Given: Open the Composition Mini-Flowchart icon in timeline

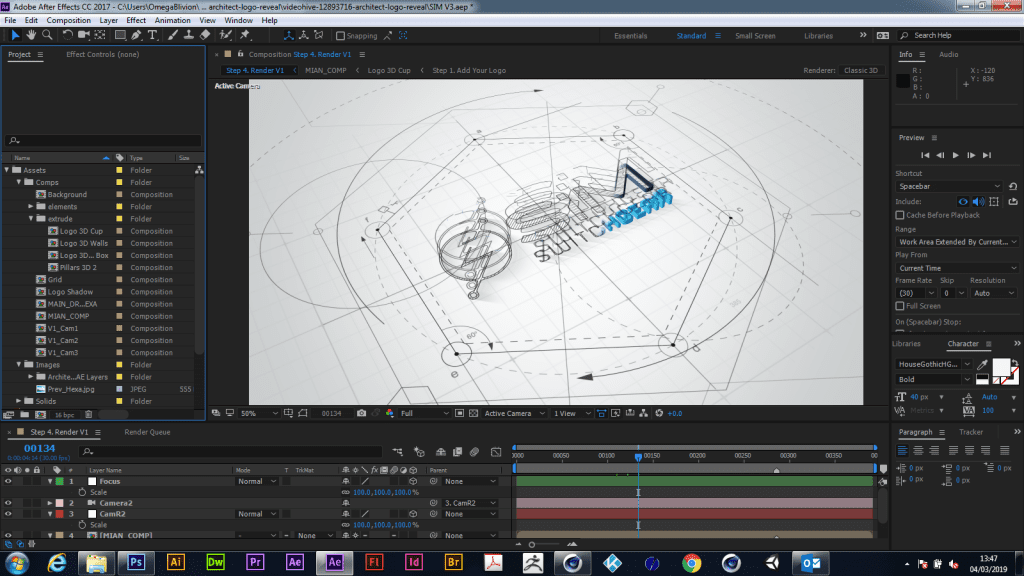Looking at the screenshot, I should [398, 451].
